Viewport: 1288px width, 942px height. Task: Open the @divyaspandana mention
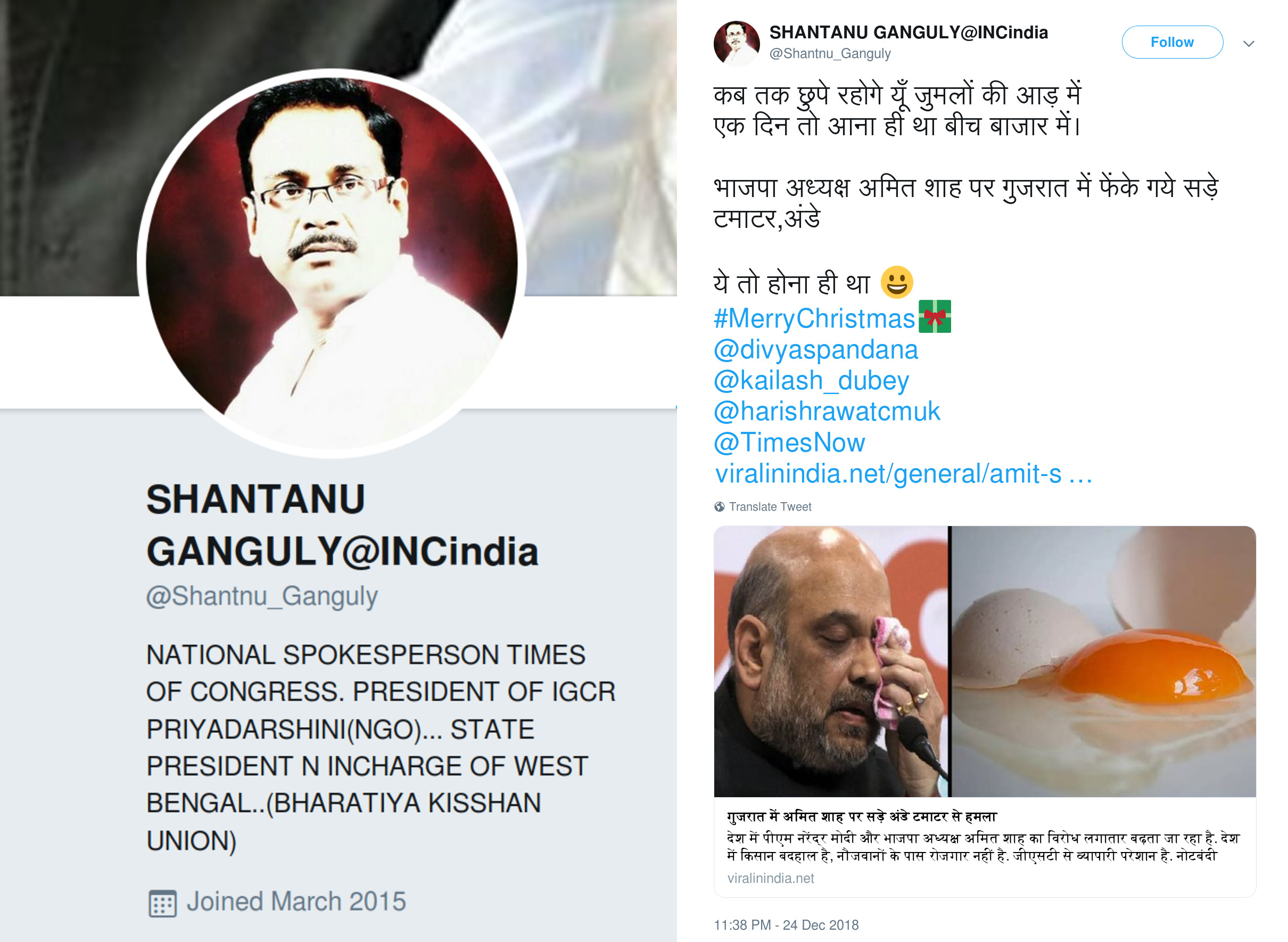pyautogui.click(x=815, y=349)
